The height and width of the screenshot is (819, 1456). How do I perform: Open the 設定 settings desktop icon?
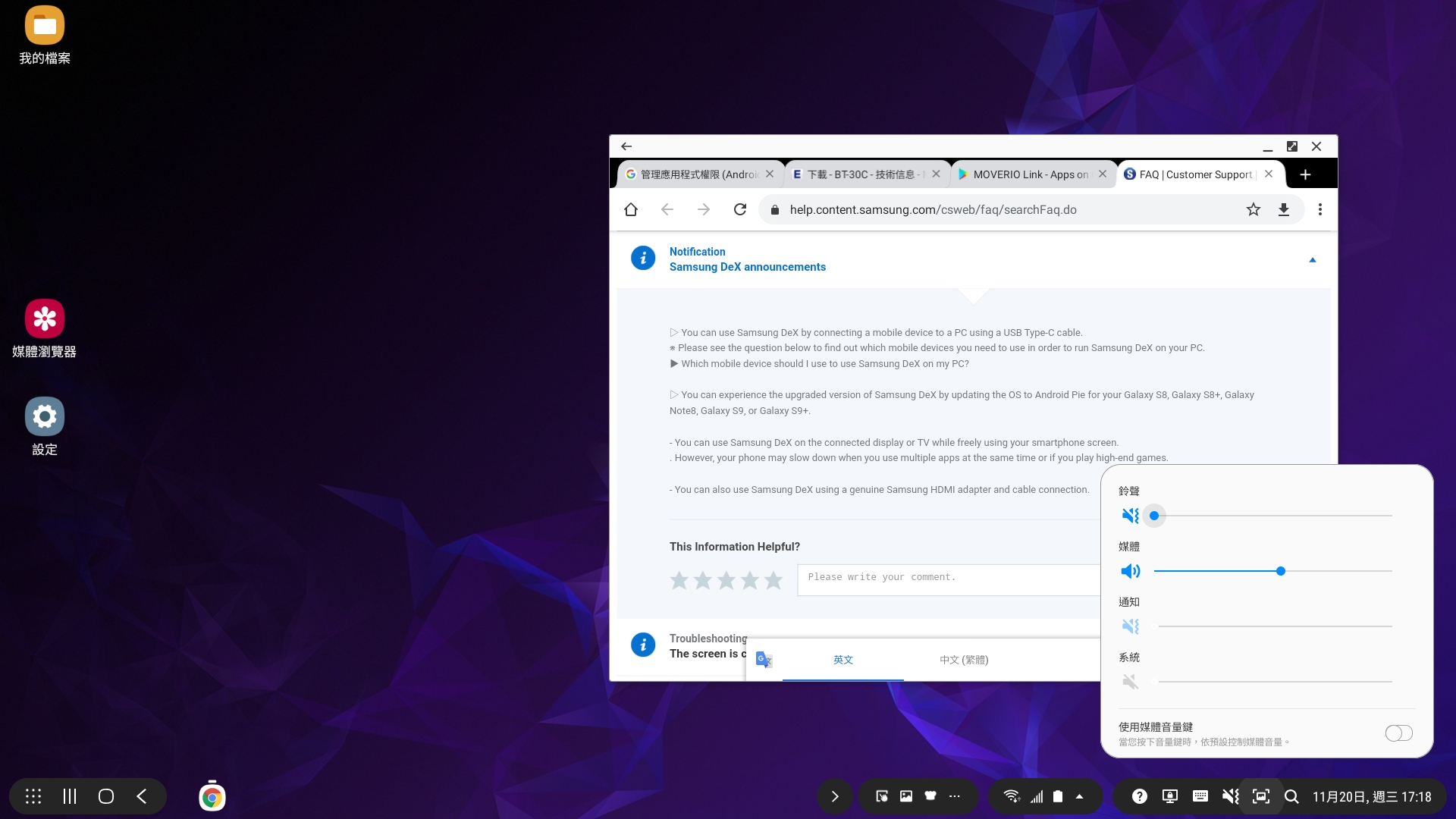pos(45,426)
